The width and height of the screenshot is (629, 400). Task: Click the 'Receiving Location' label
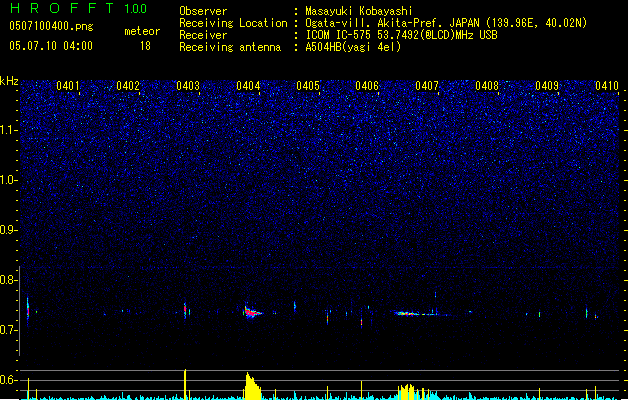(233, 23)
